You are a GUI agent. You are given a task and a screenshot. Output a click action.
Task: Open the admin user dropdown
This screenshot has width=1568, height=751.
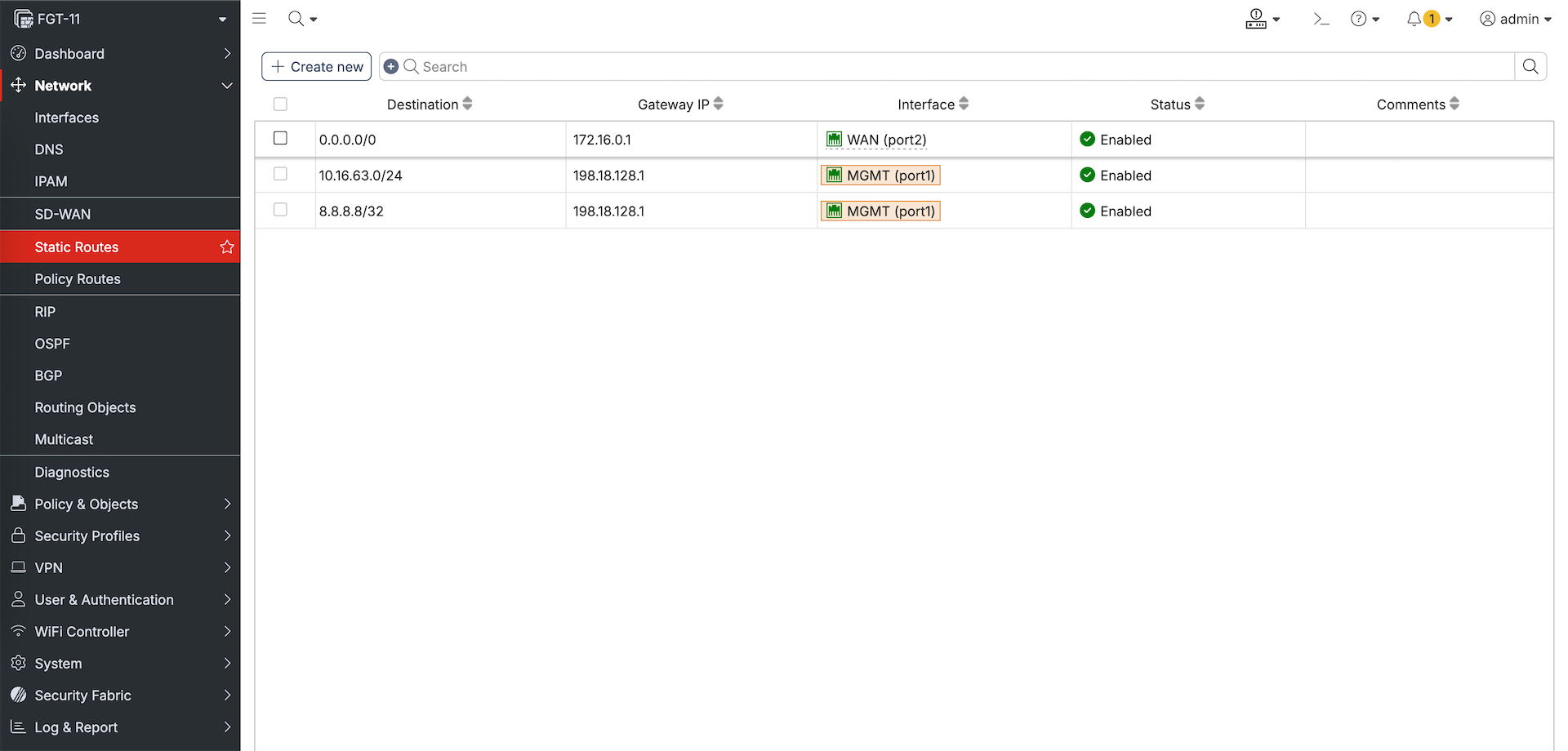coord(1515,19)
